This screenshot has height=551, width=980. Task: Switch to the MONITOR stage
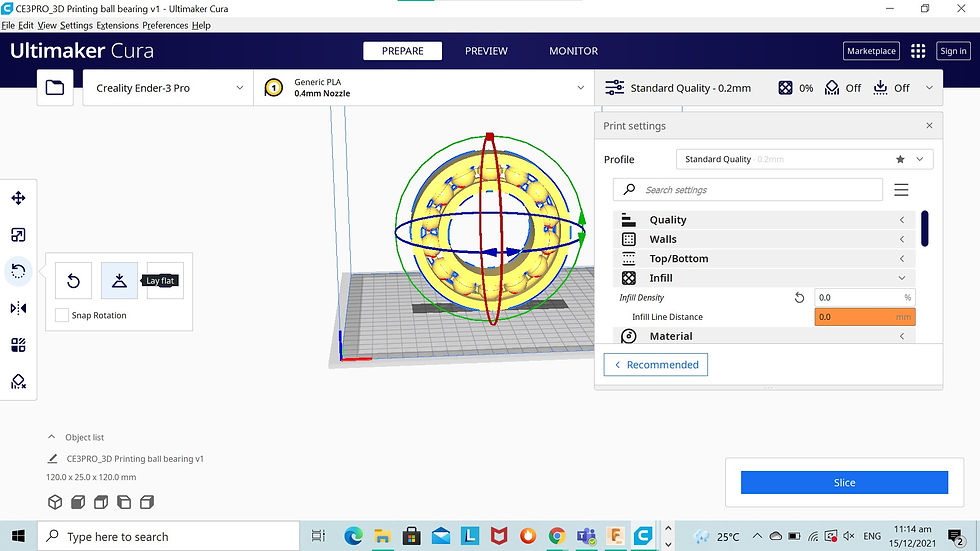[x=573, y=51]
